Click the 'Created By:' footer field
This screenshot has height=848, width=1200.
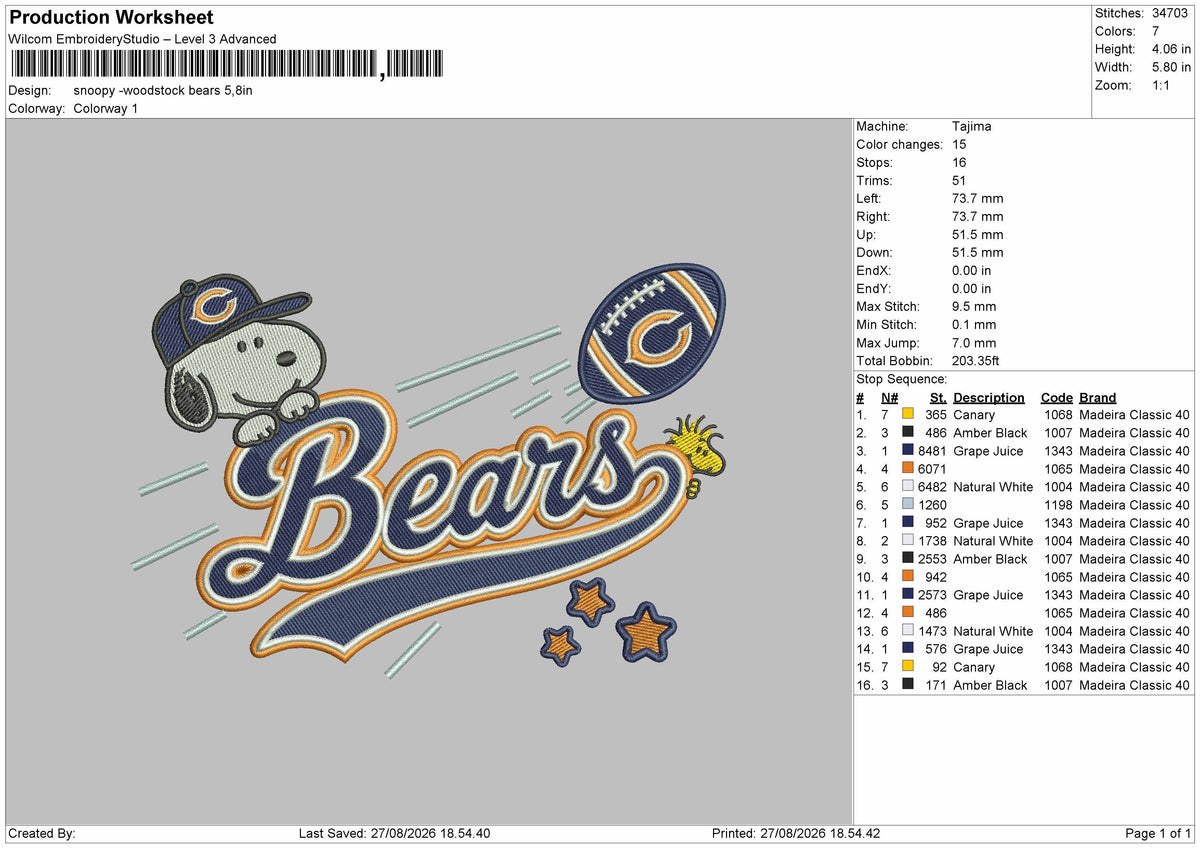point(42,834)
